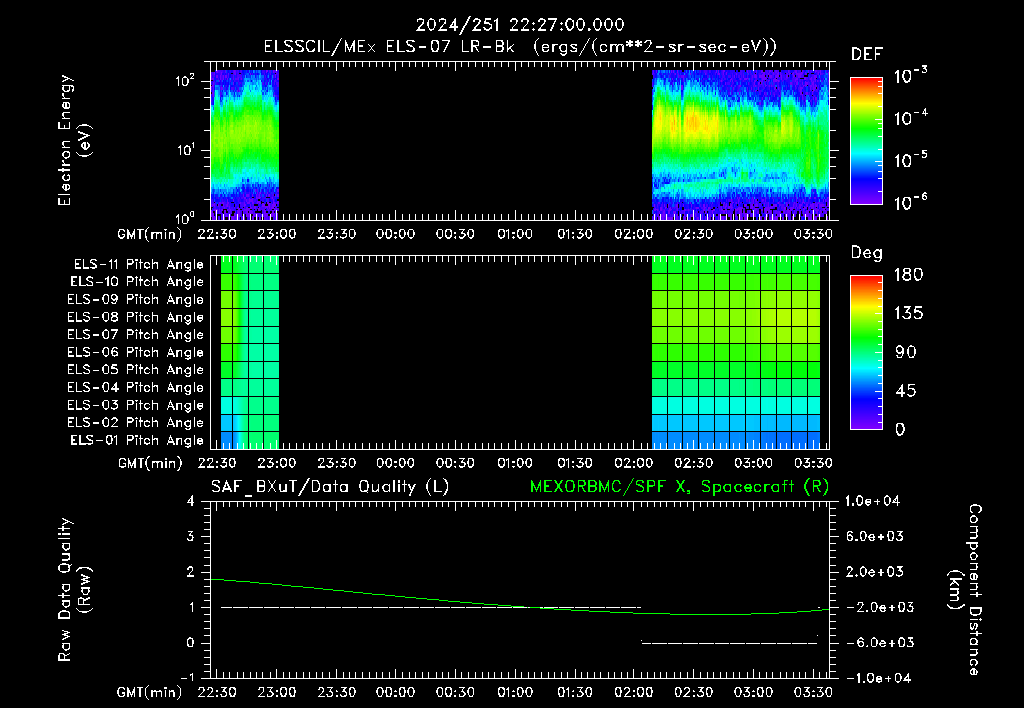
Task: Click the 02:30 time label under spectrogram
Action: [694, 234]
